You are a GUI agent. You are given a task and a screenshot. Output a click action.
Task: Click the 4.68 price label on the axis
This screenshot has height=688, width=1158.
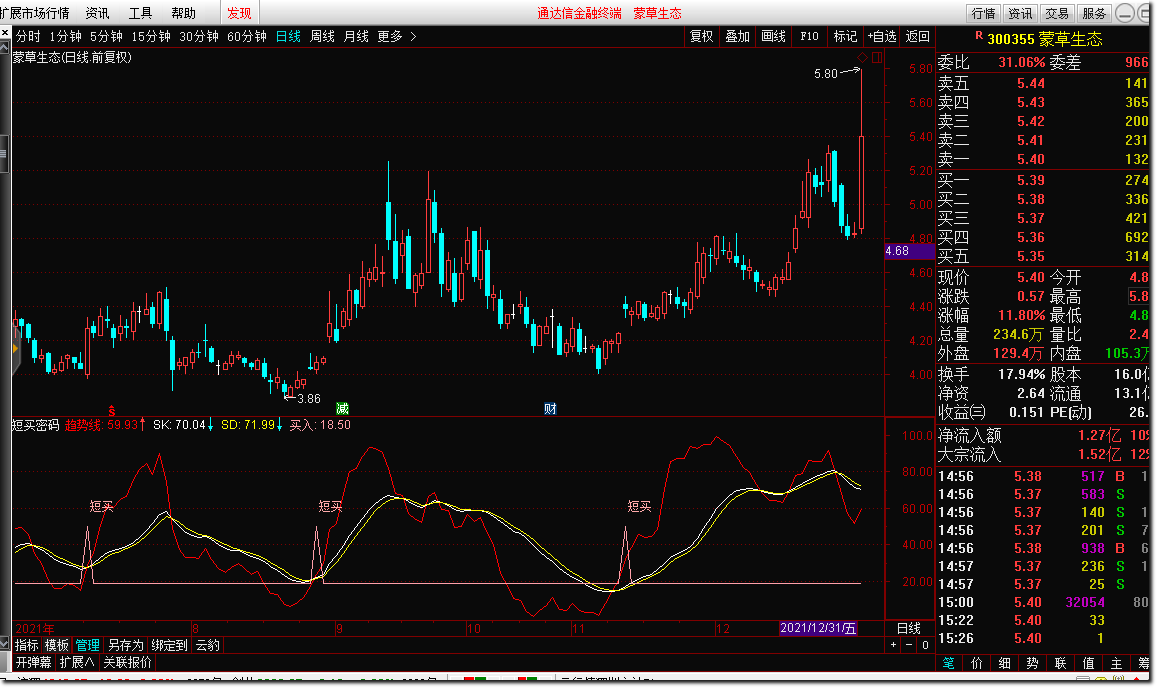pyautogui.click(x=910, y=251)
